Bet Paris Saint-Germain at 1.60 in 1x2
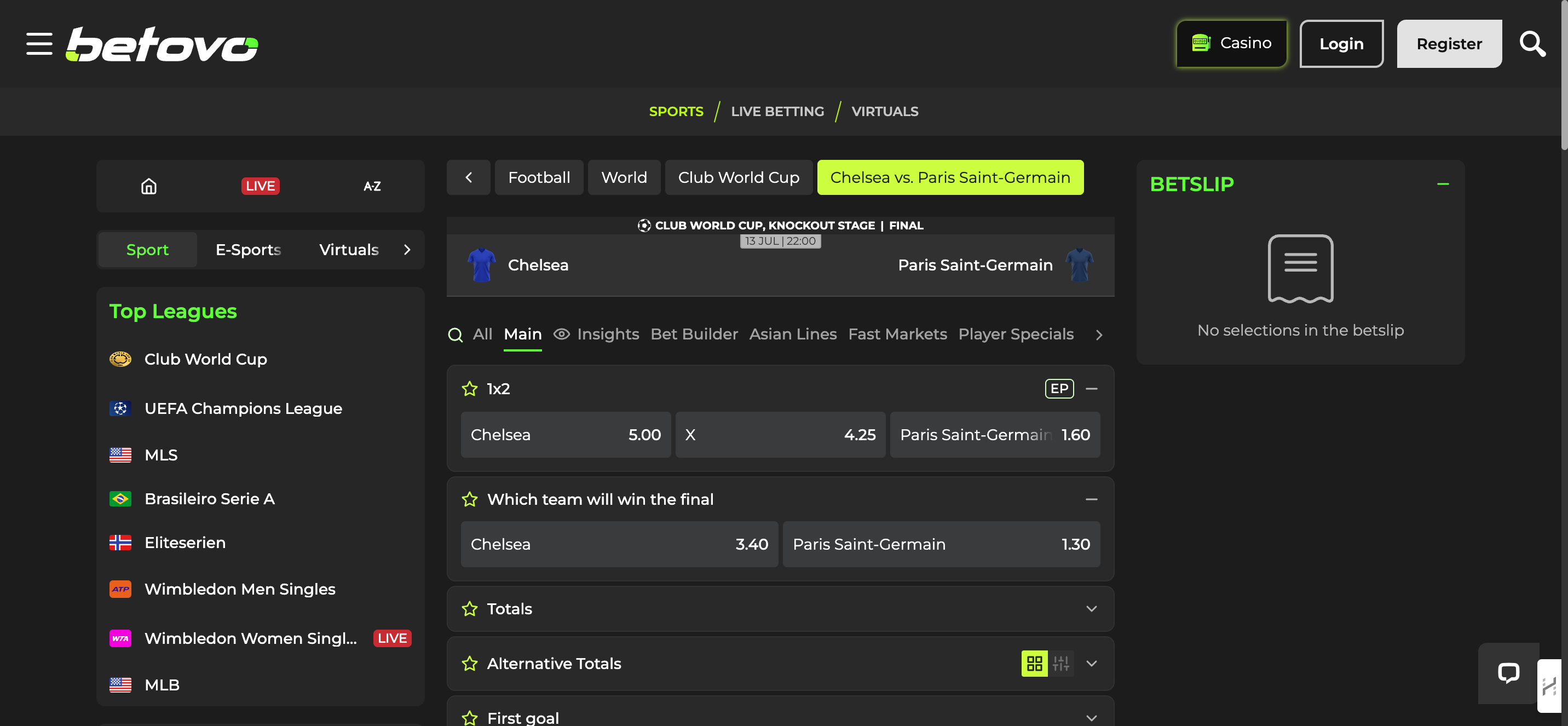This screenshot has height=726, width=1568. (995, 435)
